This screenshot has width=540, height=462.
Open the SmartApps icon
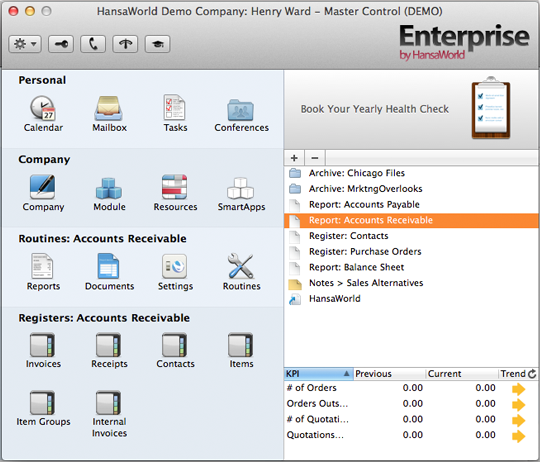[x=241, y=188]
